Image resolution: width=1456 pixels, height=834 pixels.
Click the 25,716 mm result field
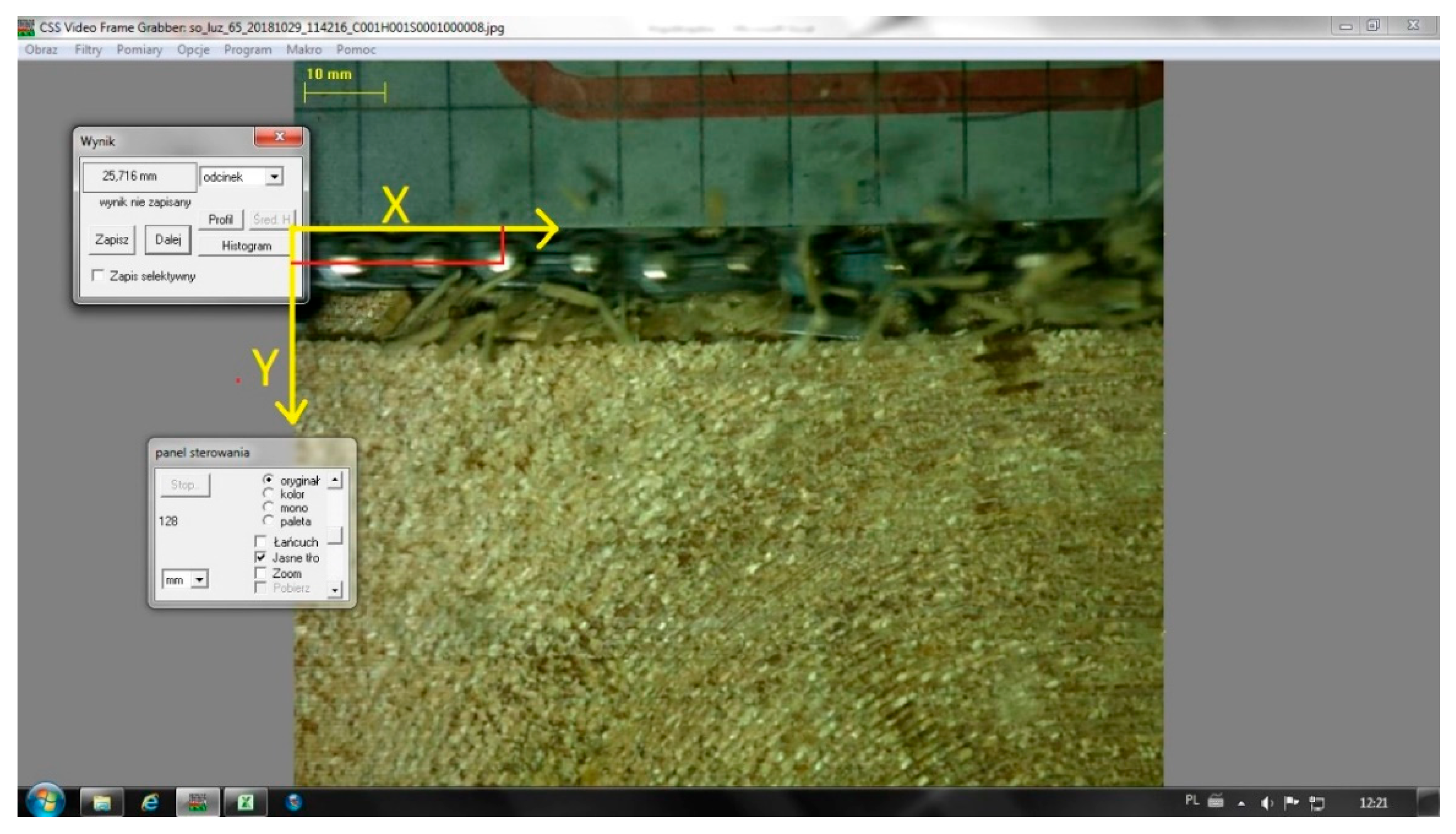click(x=139, y=176)
